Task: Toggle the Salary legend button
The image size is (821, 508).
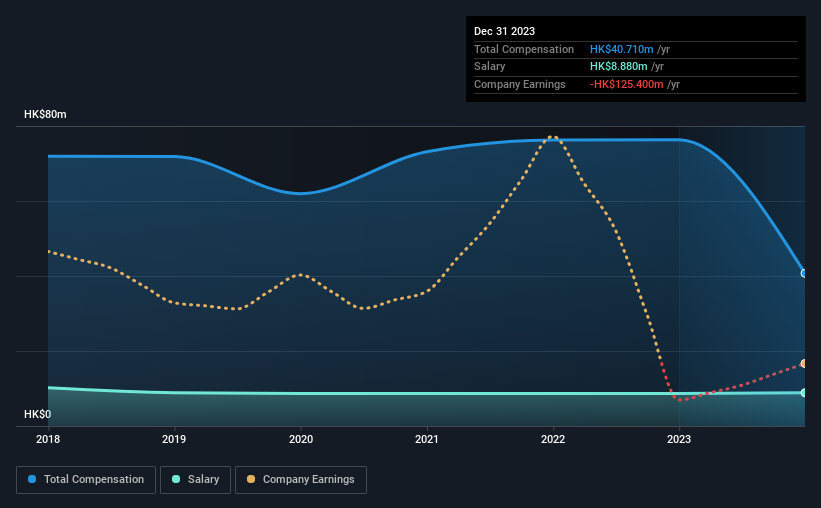Action: click(x=195, y=480)
